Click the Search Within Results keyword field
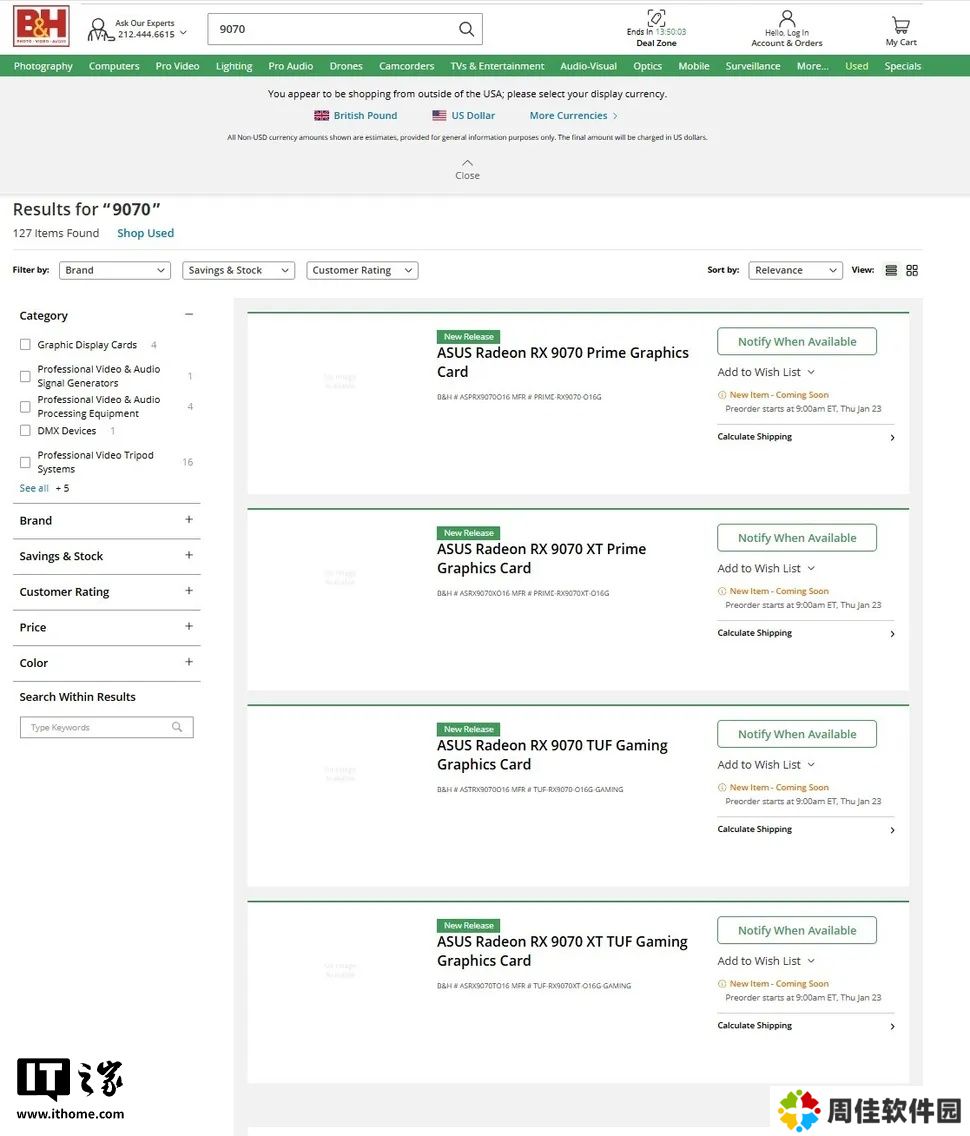The image size is (970, 1136). point(100,728)
